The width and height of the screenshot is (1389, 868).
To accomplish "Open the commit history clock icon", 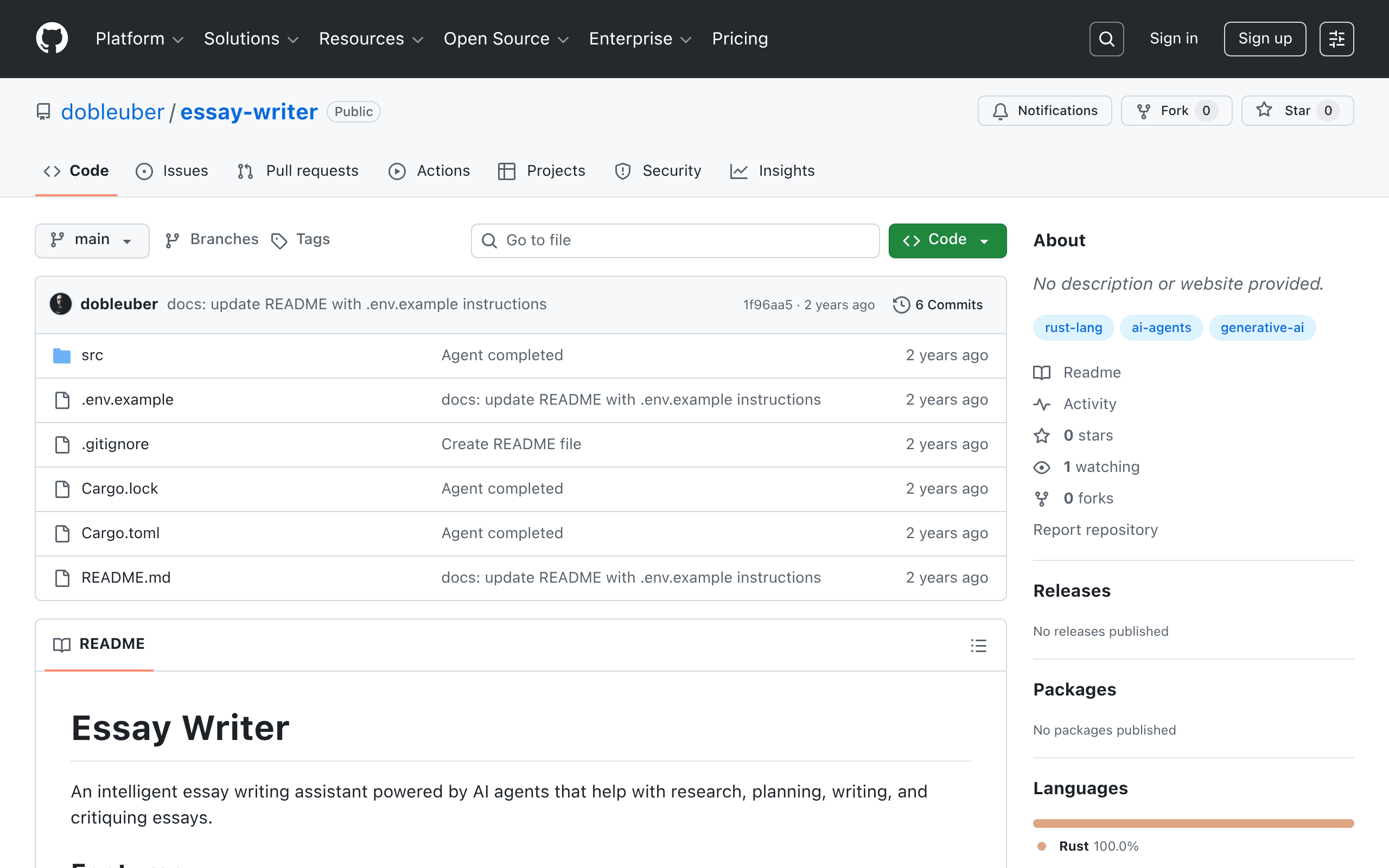I will tap(901, 304).
